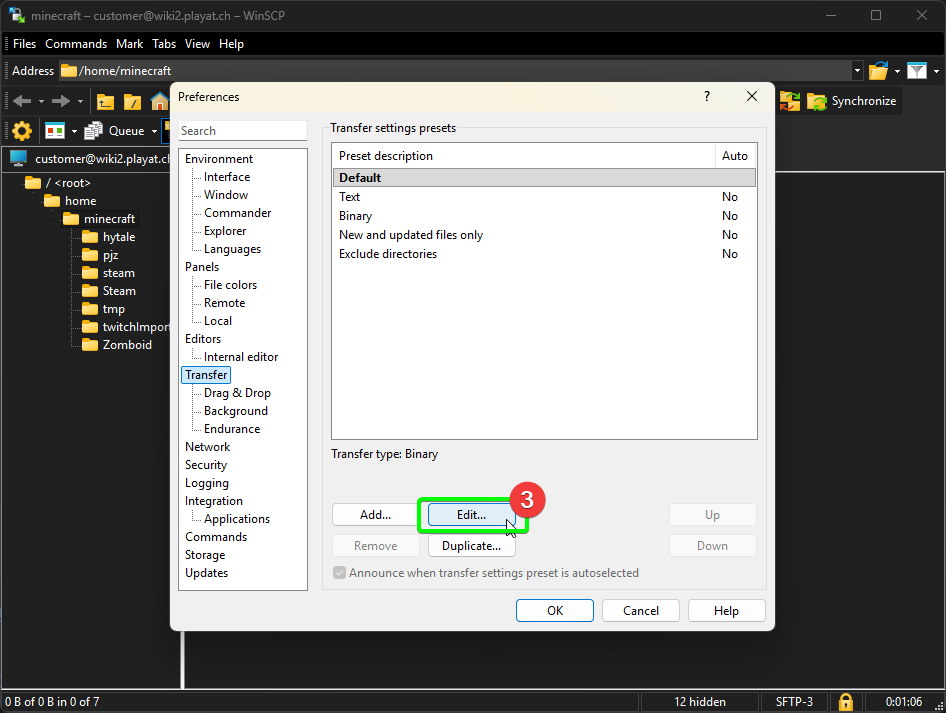This screenshot has width=946, height=713.
Task: Click the Preset description column header
Action: [x=524, y=156]
